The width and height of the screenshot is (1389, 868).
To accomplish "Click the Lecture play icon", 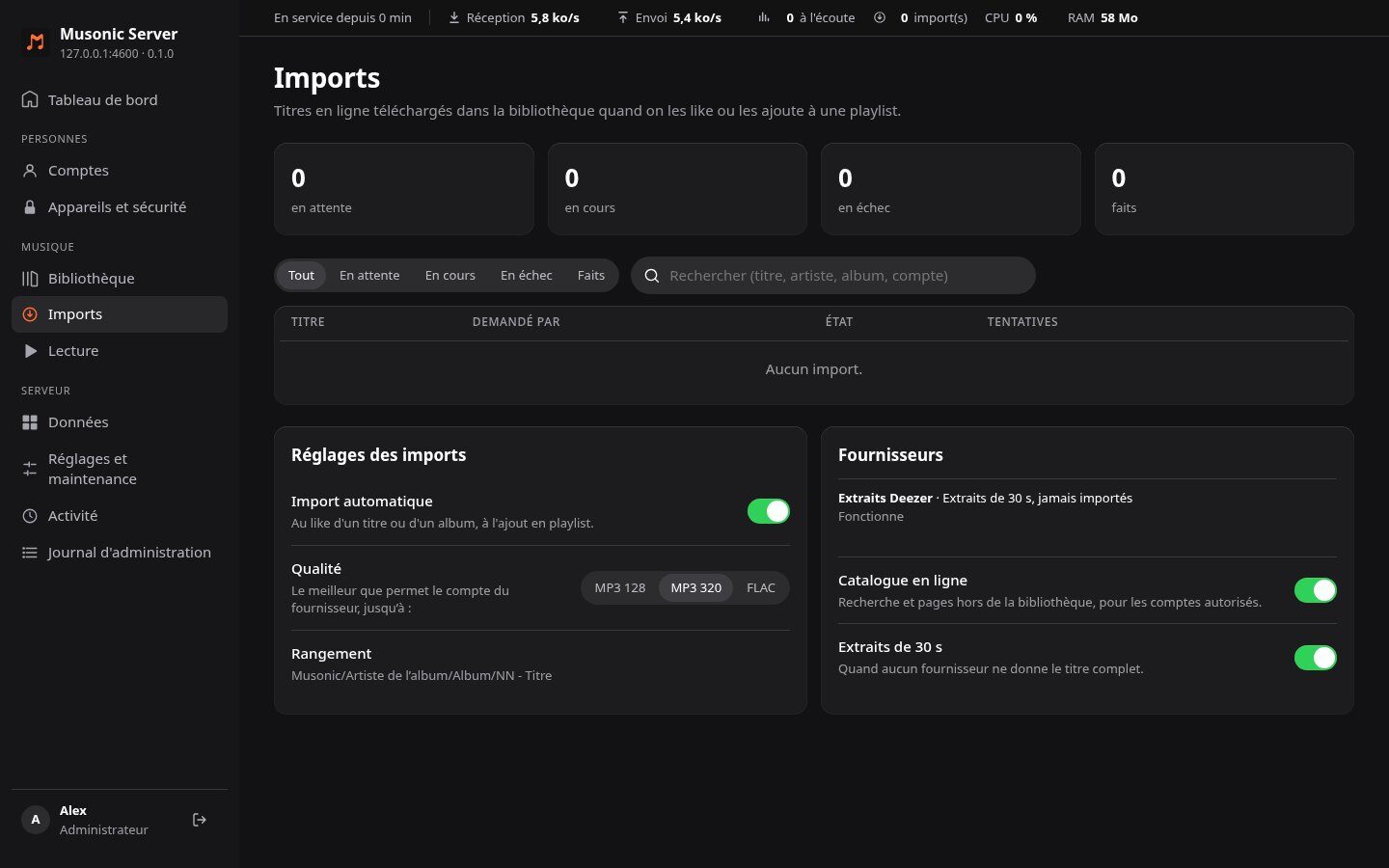I will point(30,351).
